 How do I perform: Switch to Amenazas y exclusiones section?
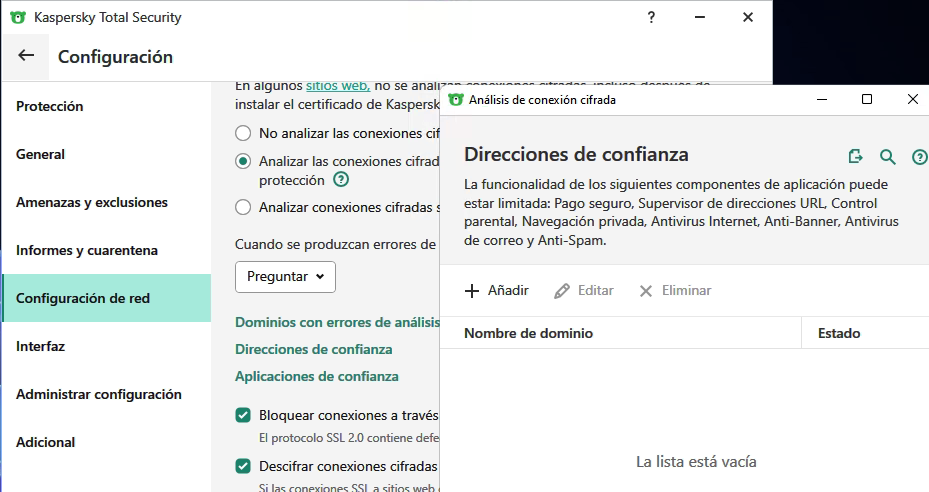coord(91,202)
